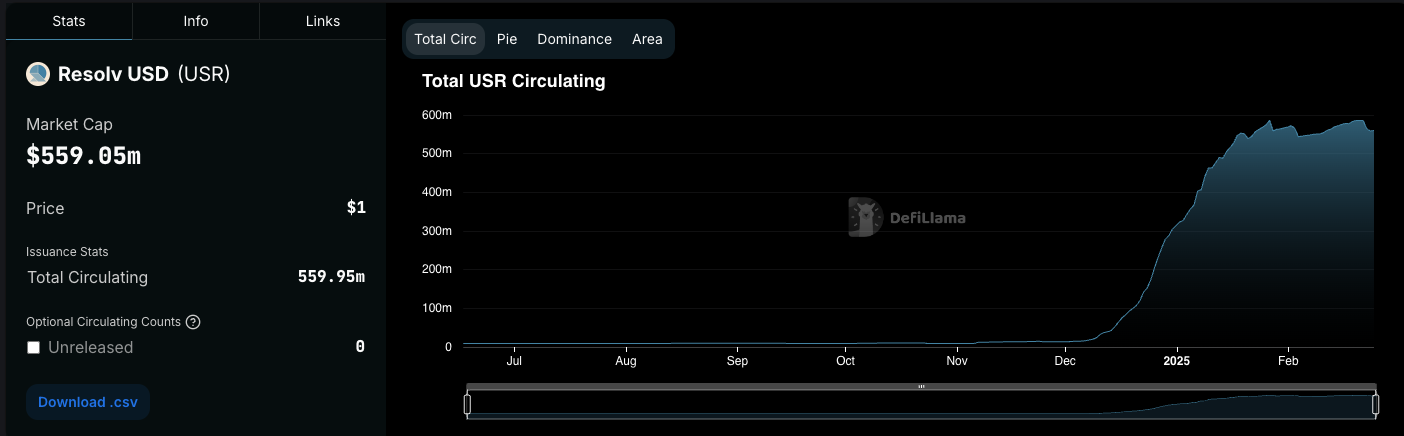This screenshot has width=1404, height=436.
Task: Open the Links tab
Action: click(323, 20)
